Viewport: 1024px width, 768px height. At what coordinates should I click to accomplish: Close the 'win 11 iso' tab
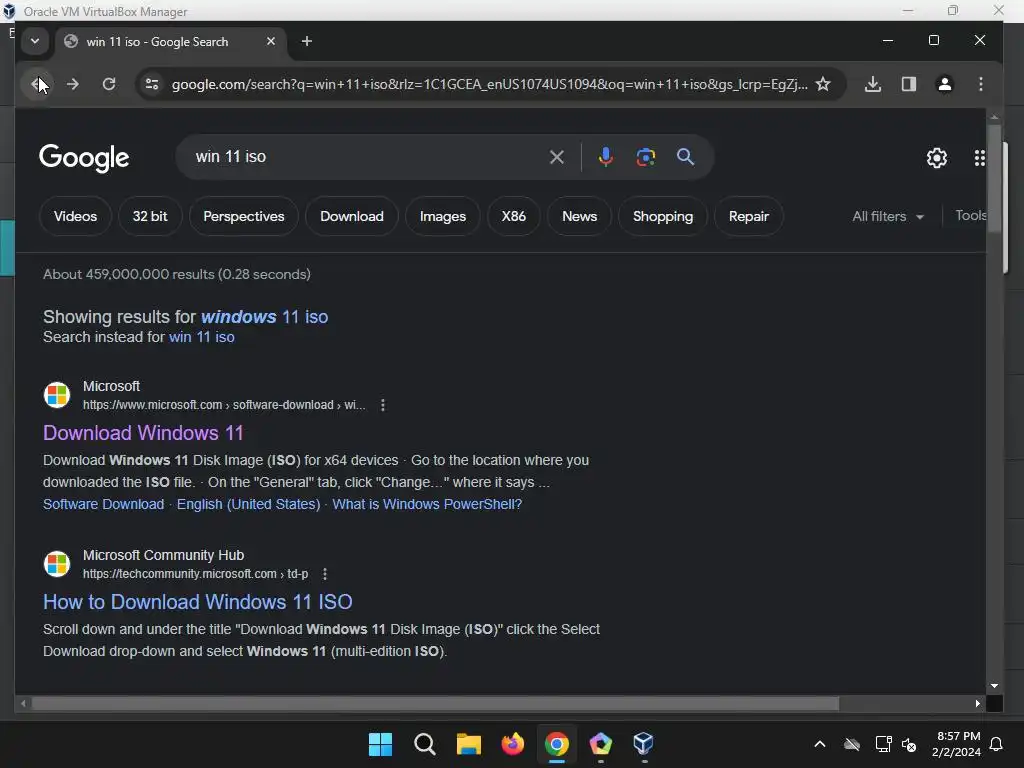point(270,41)
